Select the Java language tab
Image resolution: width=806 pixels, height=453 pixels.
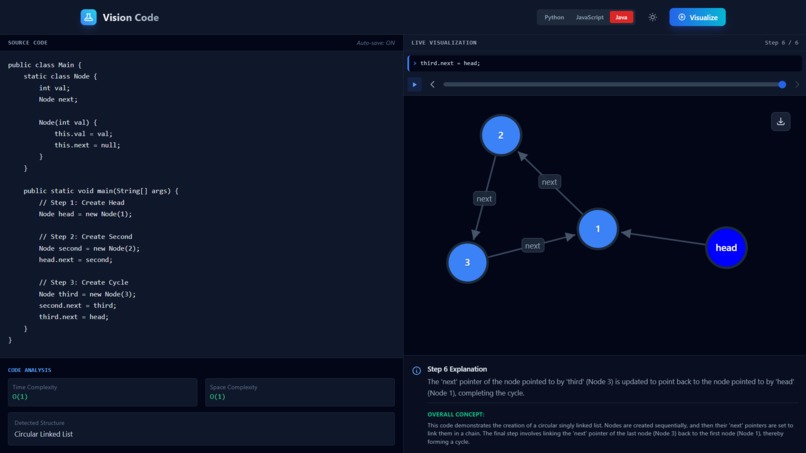coord(621,17)
